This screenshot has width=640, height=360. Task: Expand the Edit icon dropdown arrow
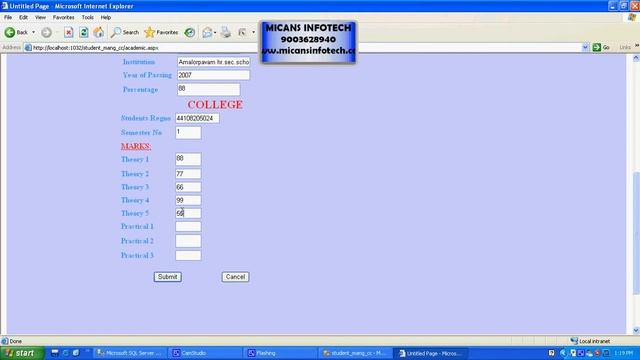coord(253,32)
